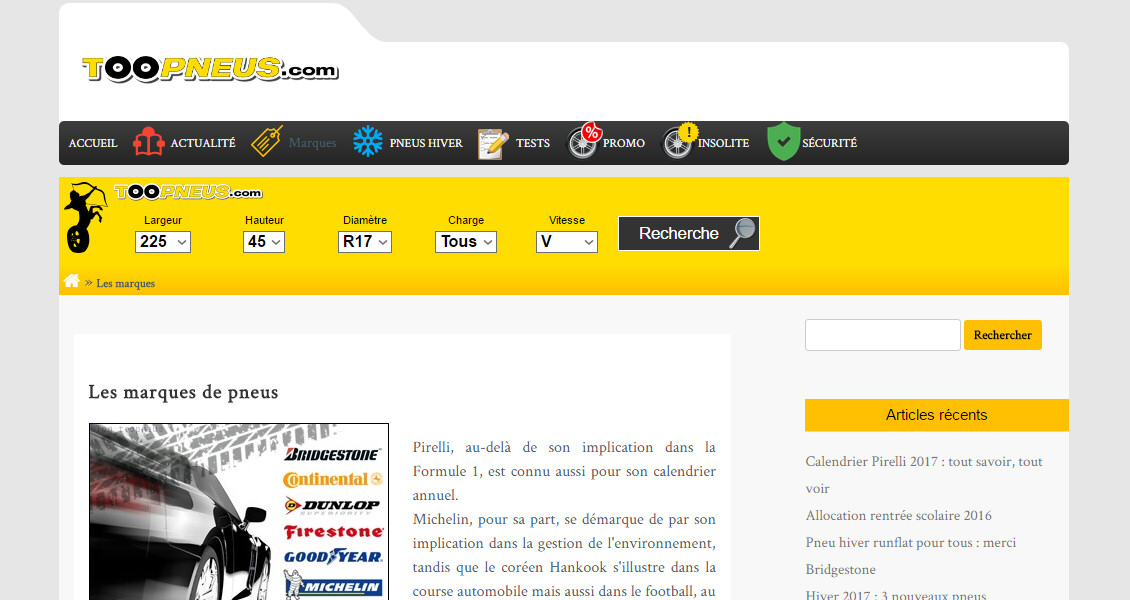Click the clipboard and pencil Tests icon
This screenshot has height=600, width=1130.
493,143
